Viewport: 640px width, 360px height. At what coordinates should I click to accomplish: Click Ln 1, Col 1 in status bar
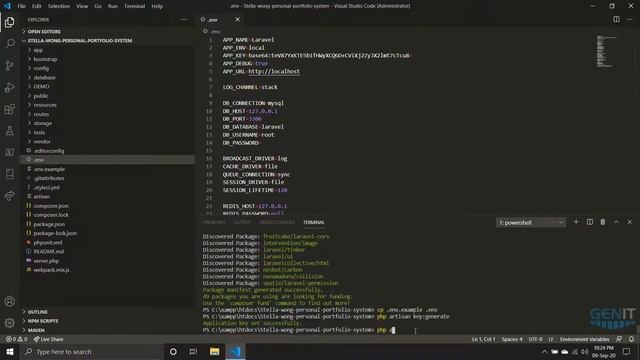[483, 339]
